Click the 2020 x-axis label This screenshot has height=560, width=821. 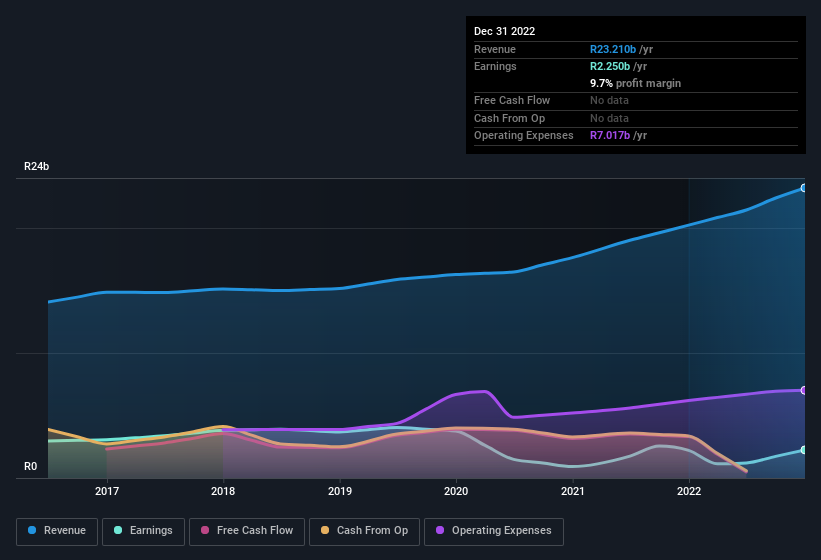(x=456, y=491)
